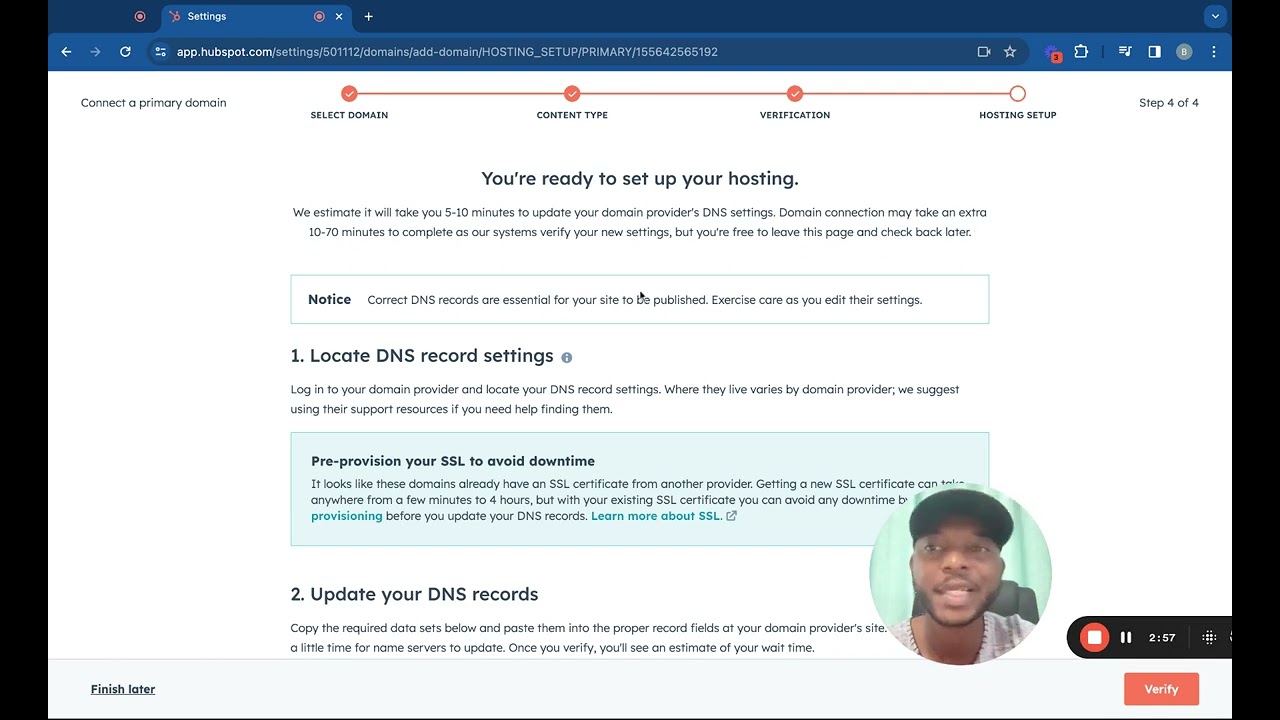Click the dotted effects icon in recorder bar

[1209, 637]
